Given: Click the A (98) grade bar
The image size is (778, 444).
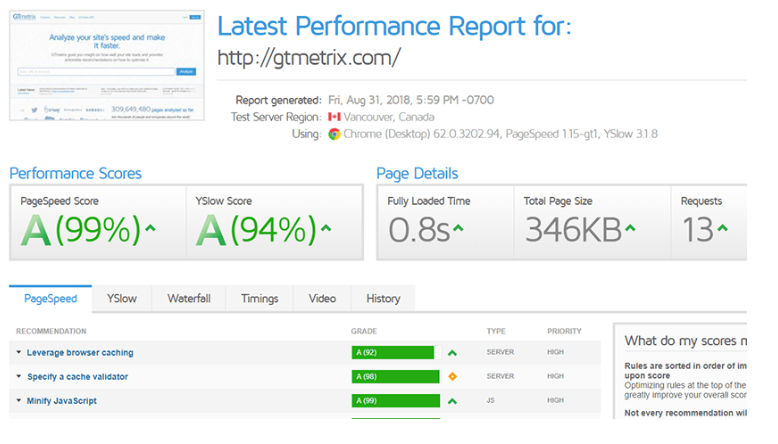Looking at the screenshot, I should [395, 377].
